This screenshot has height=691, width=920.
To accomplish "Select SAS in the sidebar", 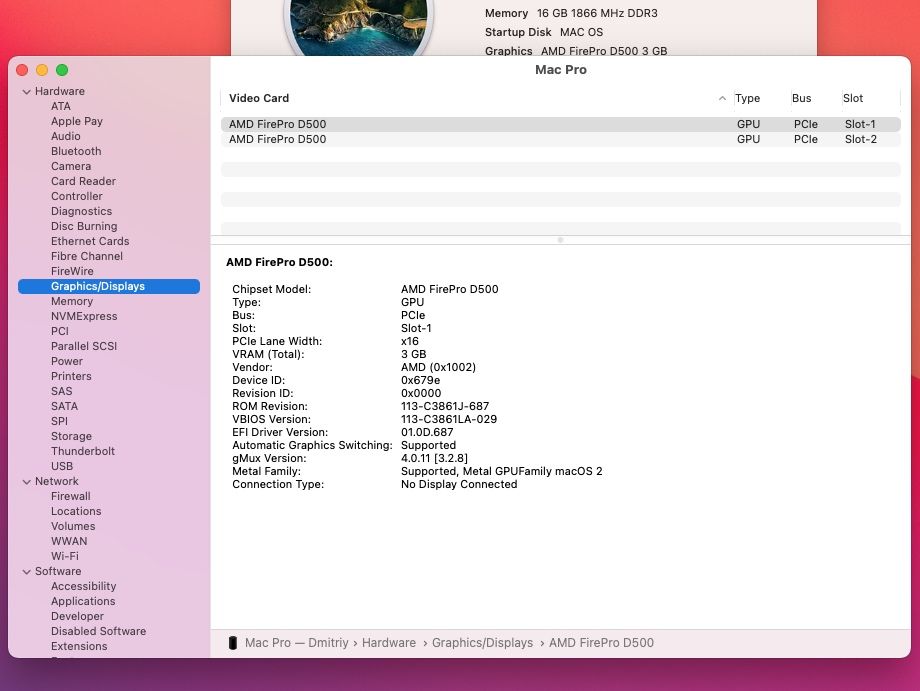I will coord(62,391).
